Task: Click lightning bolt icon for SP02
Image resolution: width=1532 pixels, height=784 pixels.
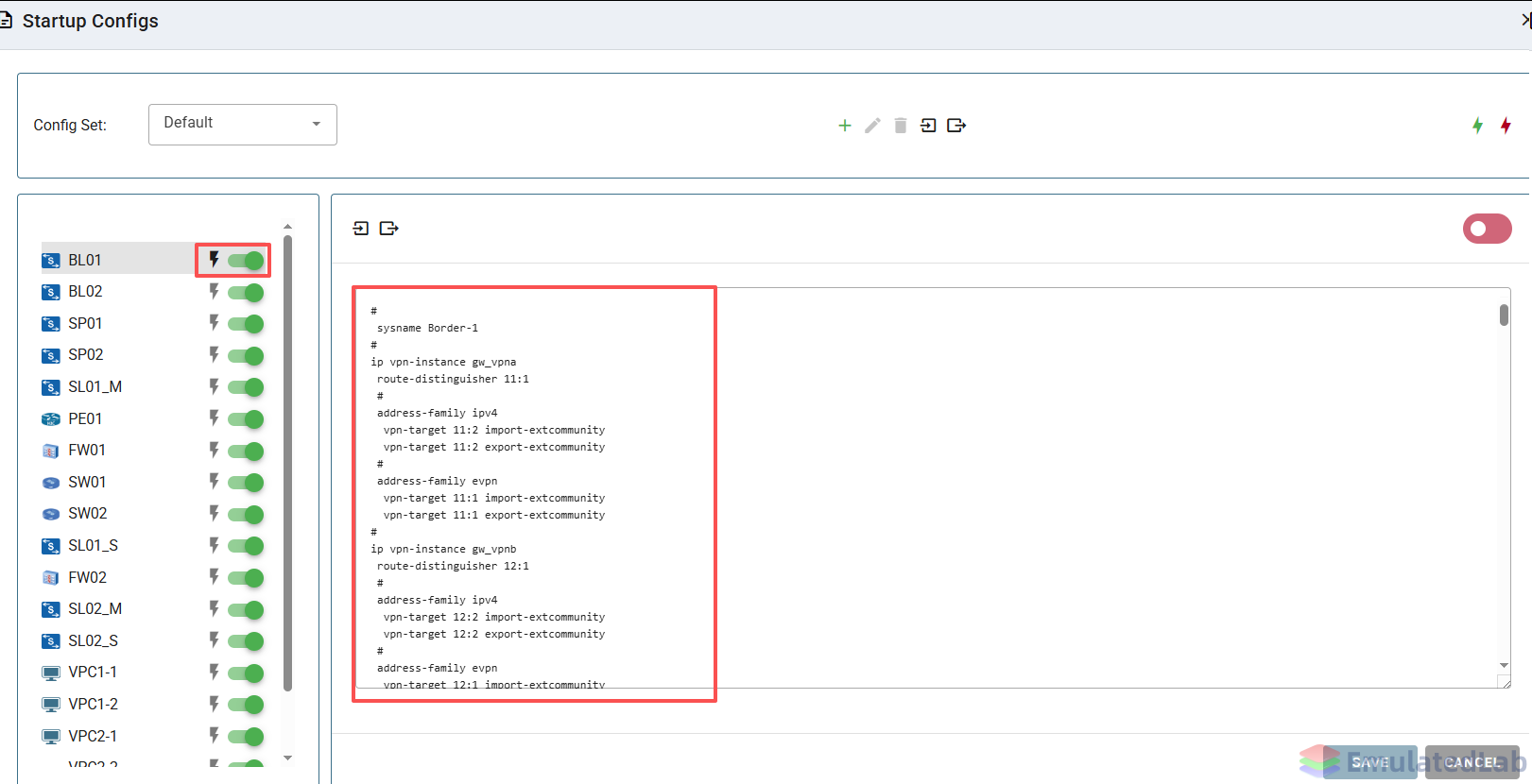Action: tap(215, 355)
